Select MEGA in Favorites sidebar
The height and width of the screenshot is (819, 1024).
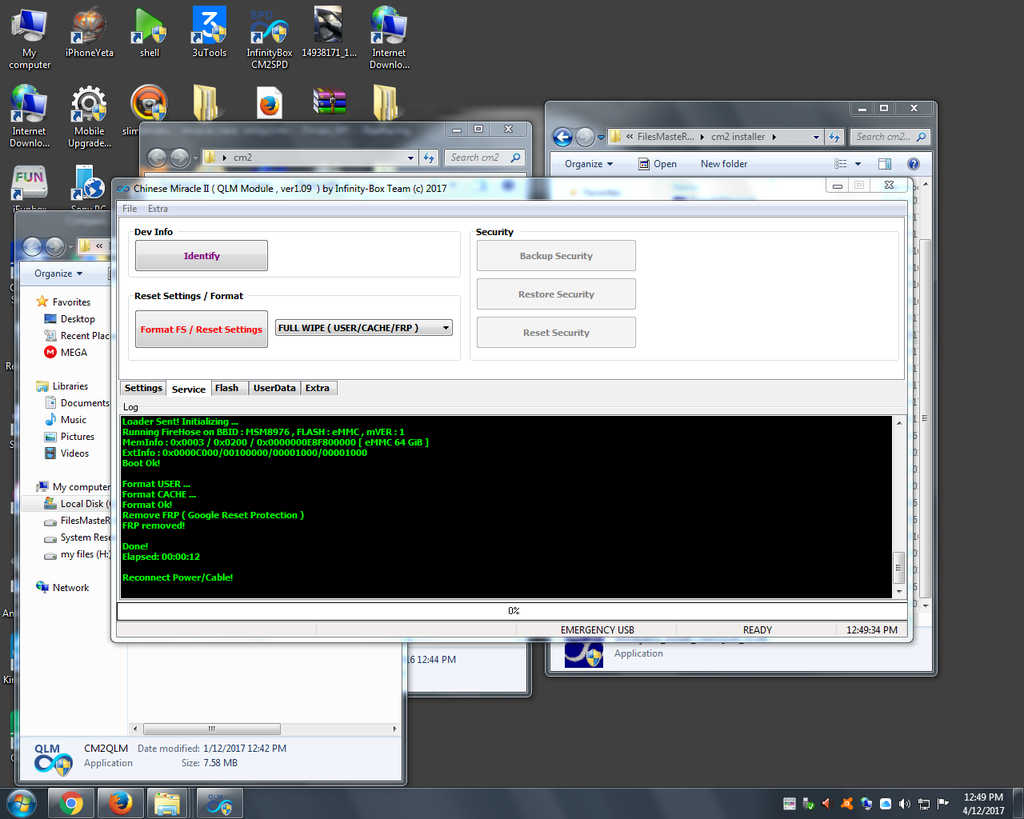(73, 352)
